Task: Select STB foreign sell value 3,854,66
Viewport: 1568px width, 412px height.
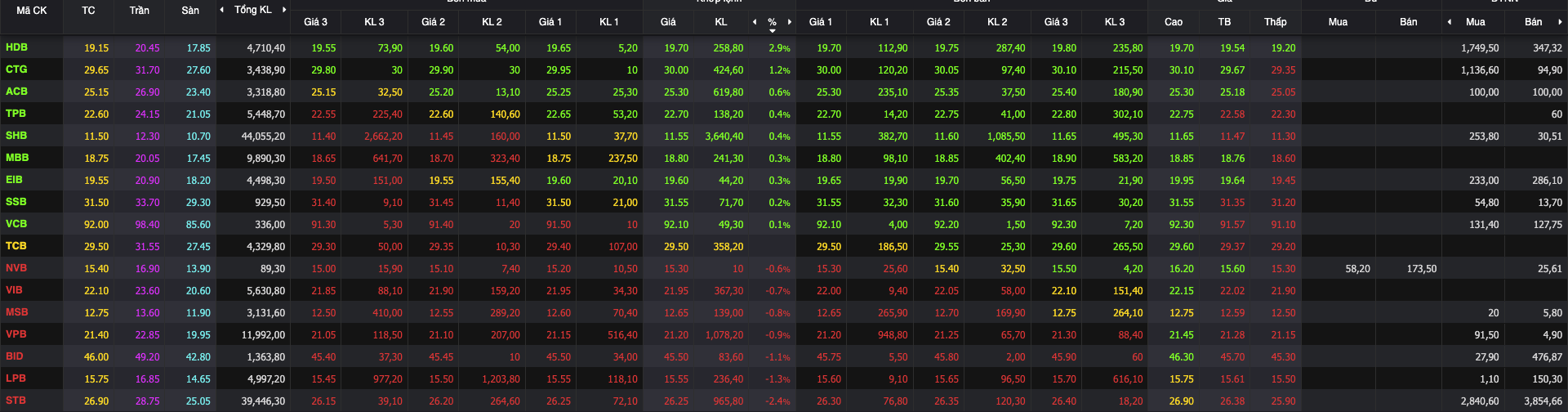Action: [1543, 401]
